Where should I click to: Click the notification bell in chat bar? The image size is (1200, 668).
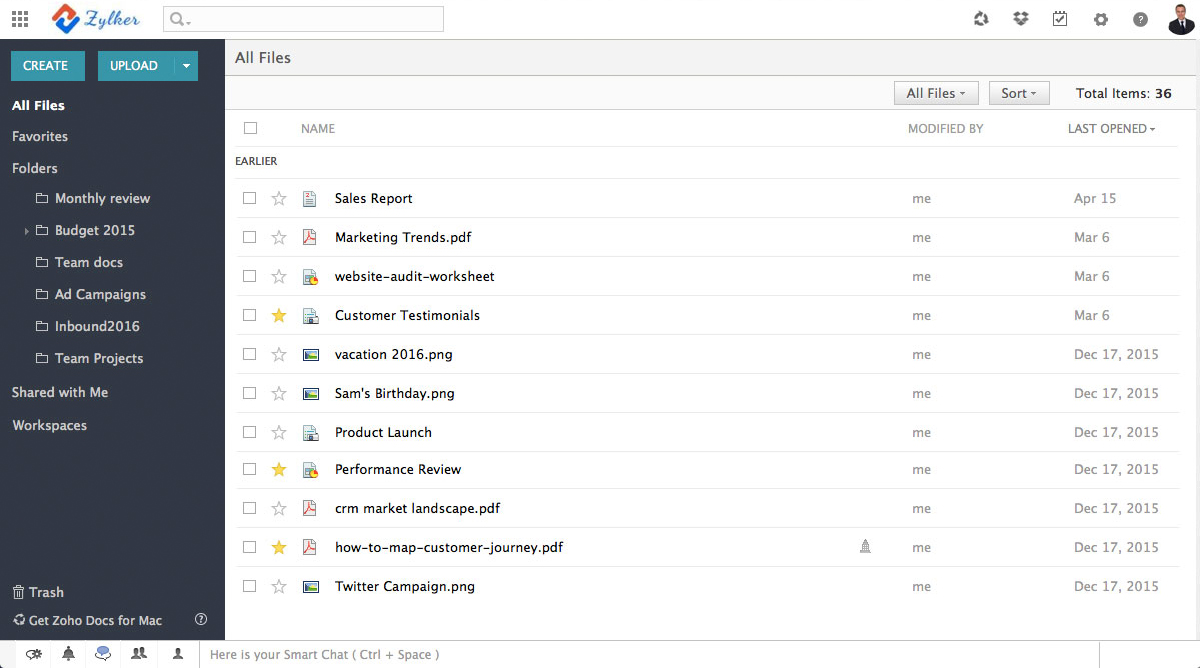pos(68,654)
